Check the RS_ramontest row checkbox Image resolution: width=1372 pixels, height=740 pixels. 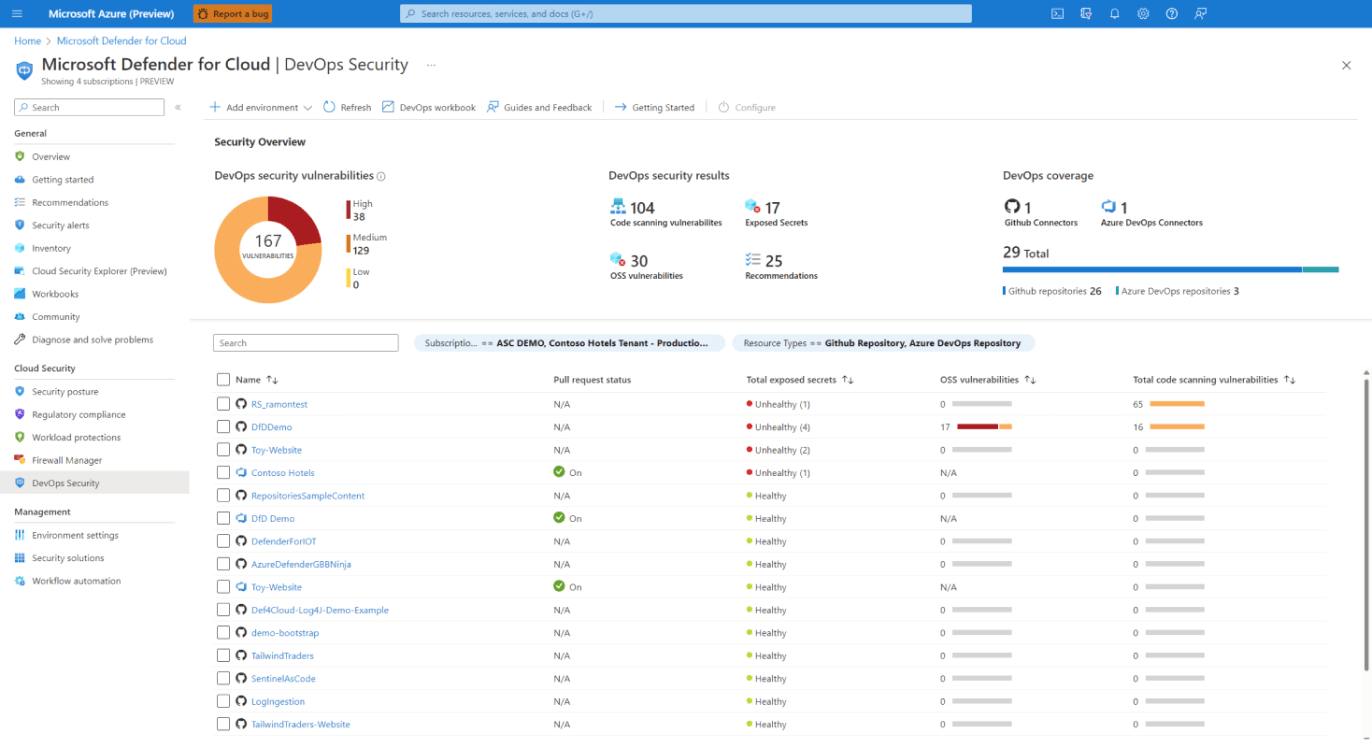tap(223, 404)
